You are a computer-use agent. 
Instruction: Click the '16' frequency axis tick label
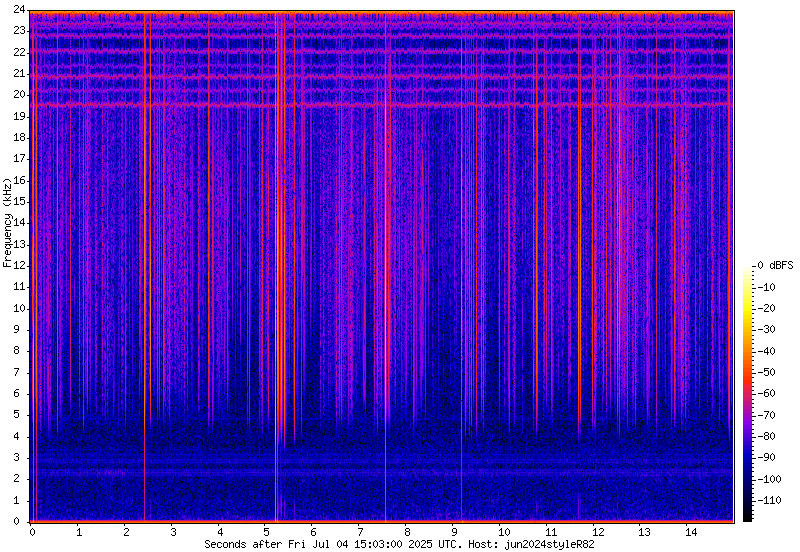coord(19,180)
